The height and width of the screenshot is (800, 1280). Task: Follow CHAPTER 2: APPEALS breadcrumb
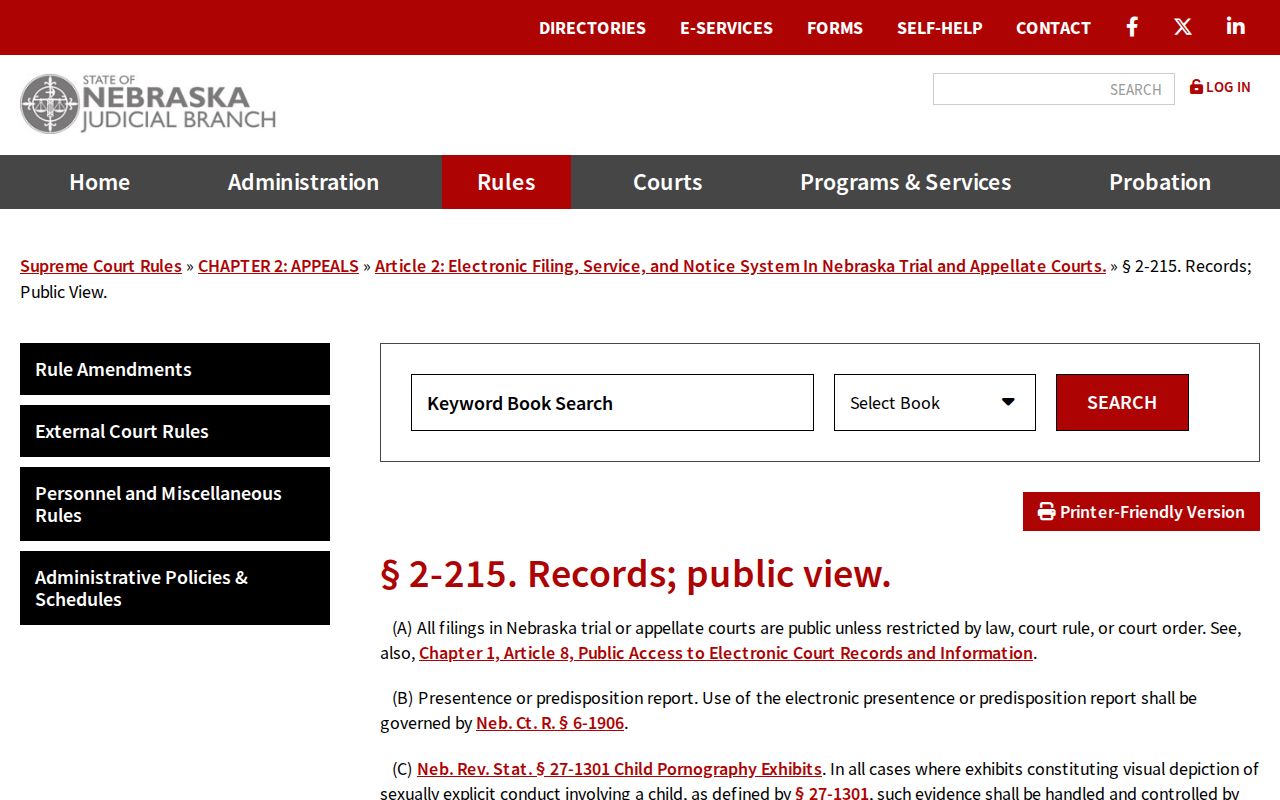pyautogui.click(x=278, y=266)
